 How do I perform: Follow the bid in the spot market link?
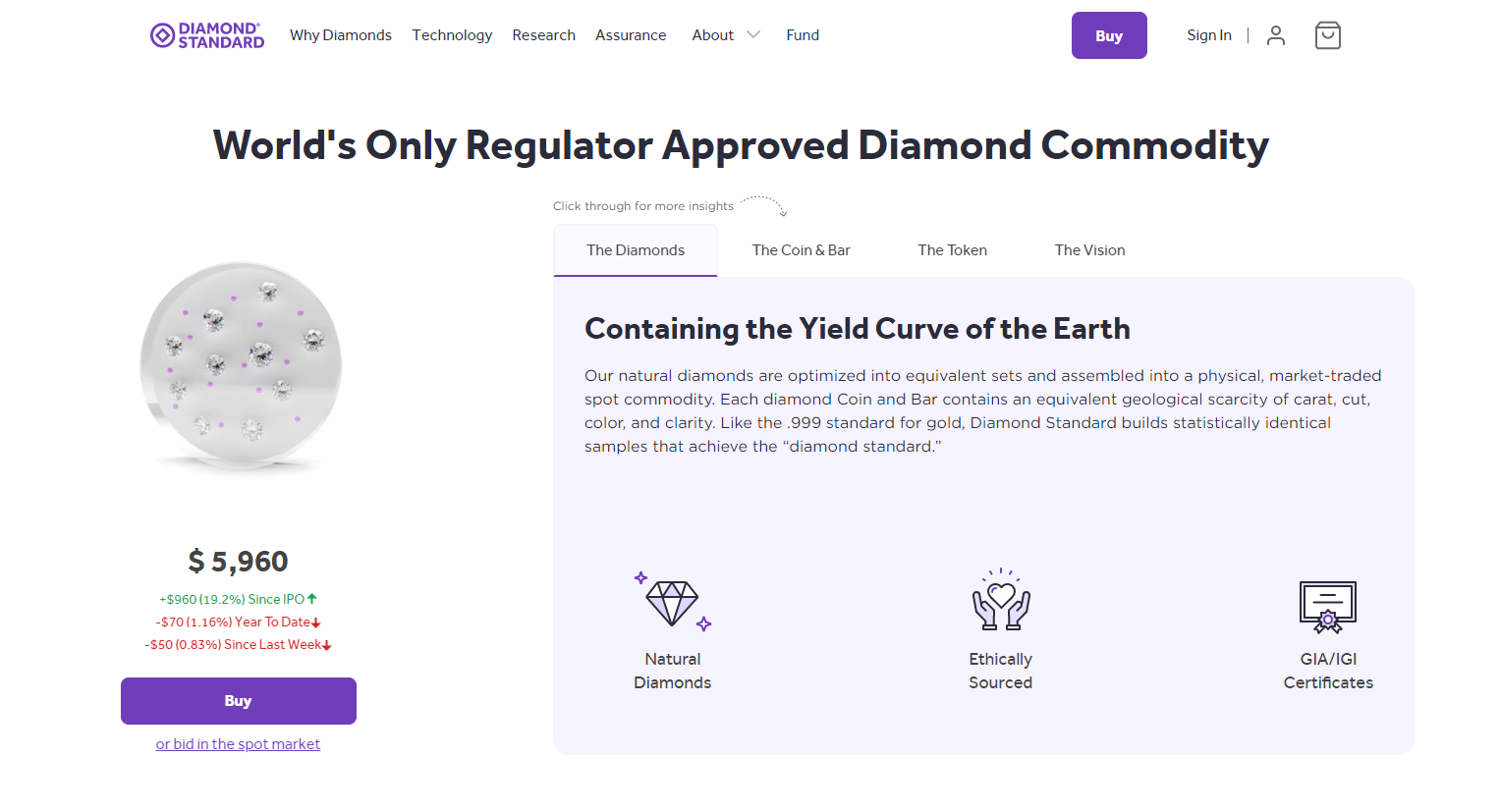[x=238, y=744]
